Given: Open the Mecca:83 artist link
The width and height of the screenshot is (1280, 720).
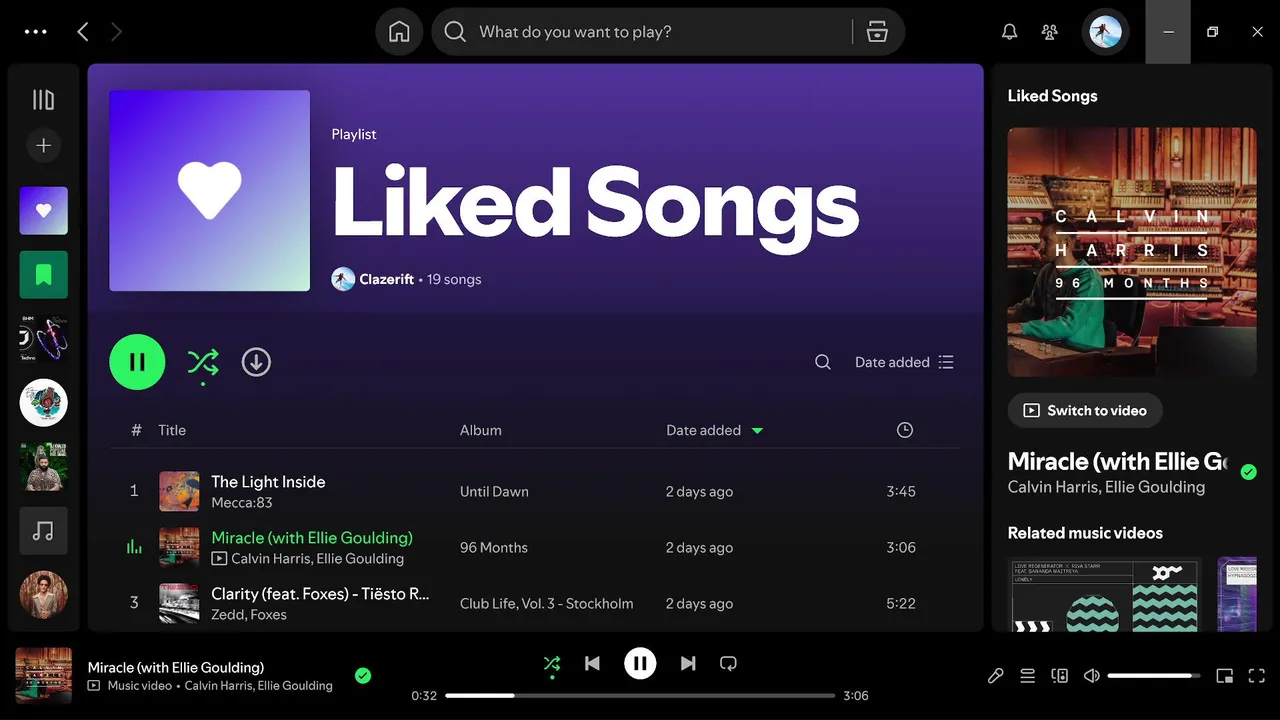Looking at the screenshot, I should click(242, 503).
